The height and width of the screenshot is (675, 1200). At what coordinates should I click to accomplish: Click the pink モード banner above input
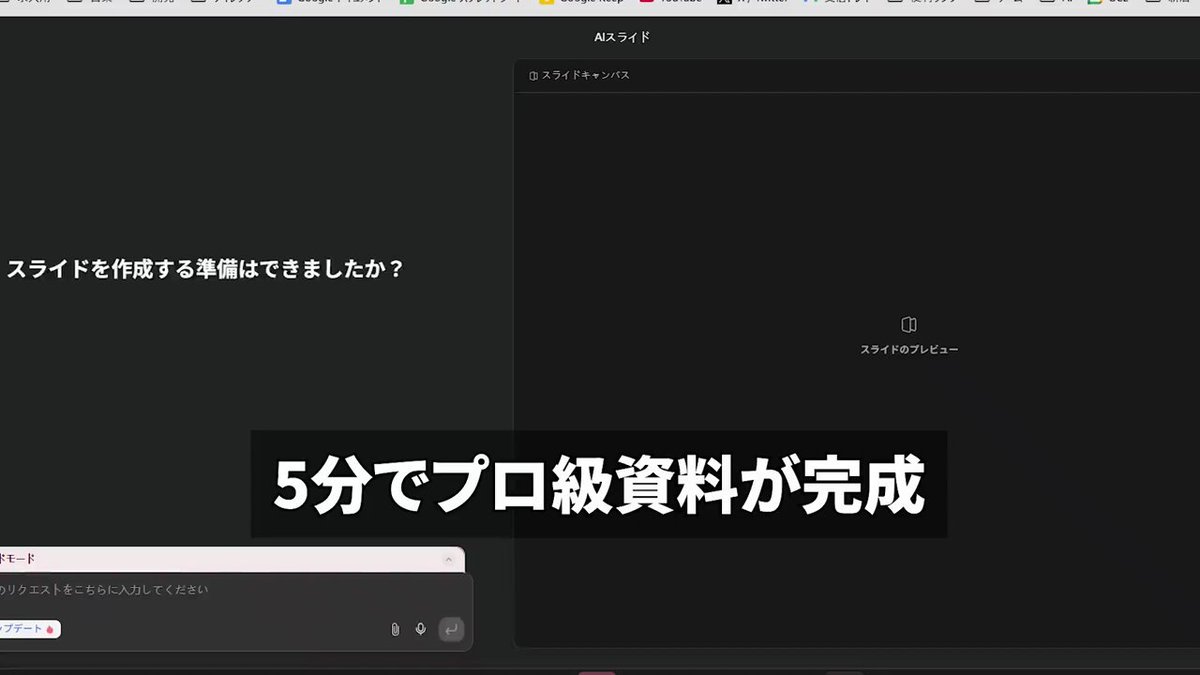coord(230,559)
